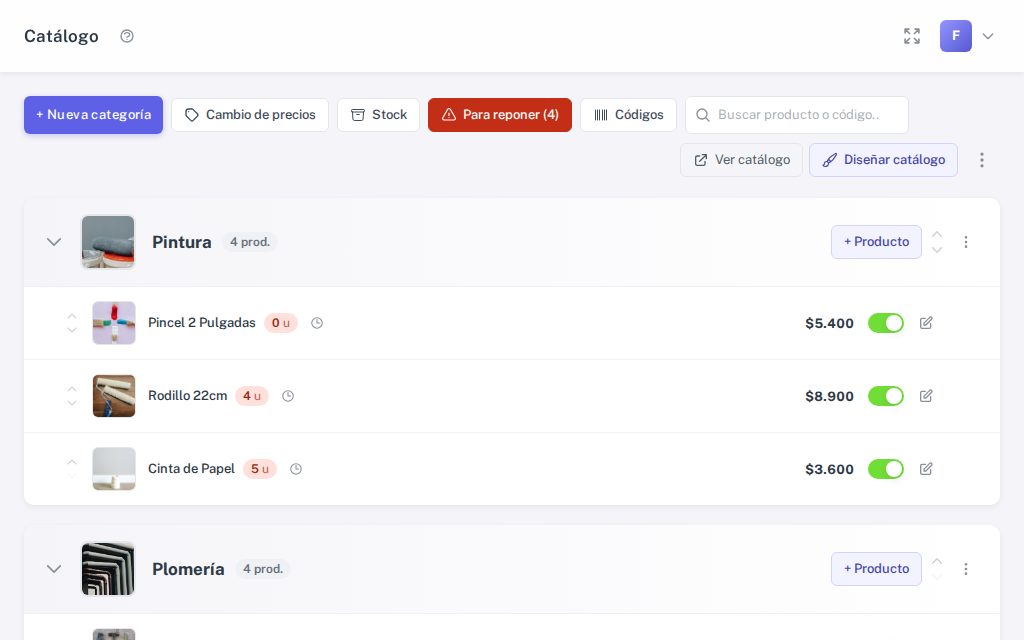
Task: Open the catalog toolbar three-dot menu
Action: pyautogui.click(x=982, y=160)
